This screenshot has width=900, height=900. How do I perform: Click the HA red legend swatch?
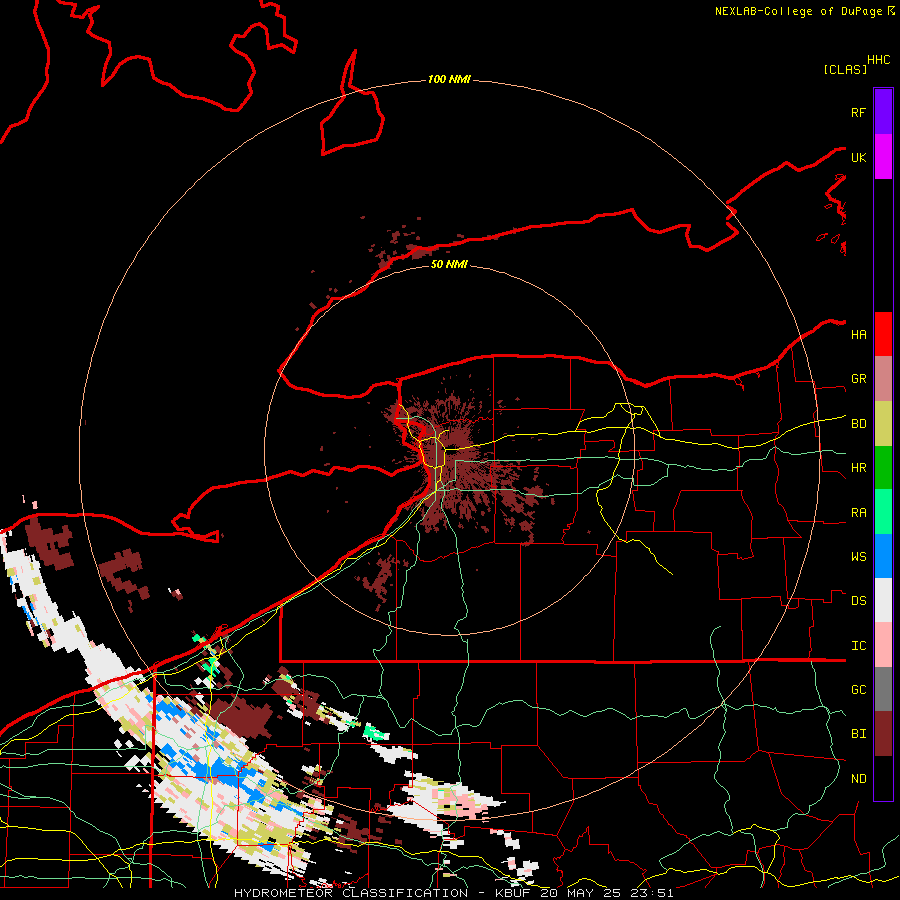(x=883, y=334)
